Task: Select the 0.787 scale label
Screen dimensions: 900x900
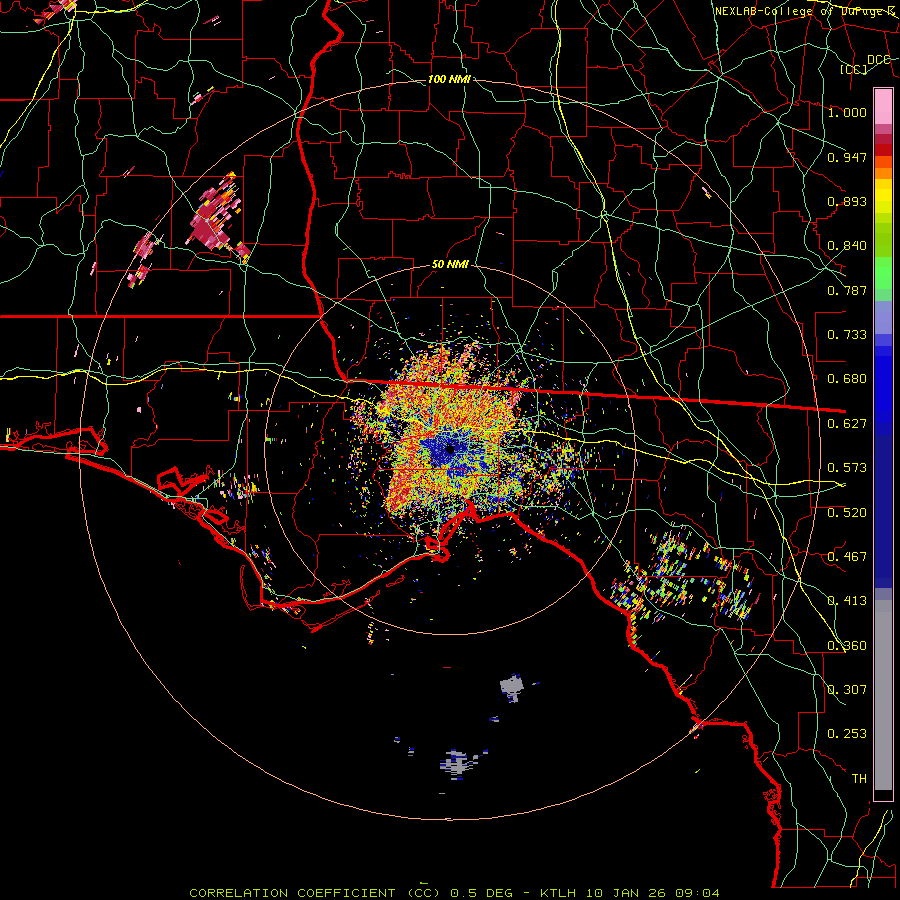Action: pyautogui.click(x=847, y=290)
